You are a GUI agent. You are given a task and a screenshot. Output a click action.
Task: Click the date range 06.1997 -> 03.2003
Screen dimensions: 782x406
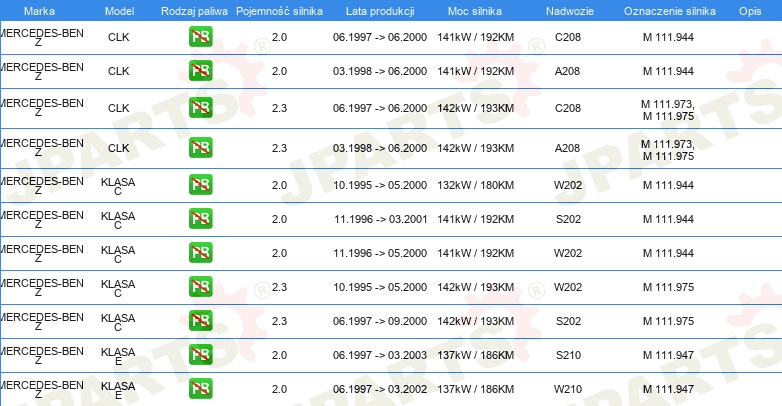click(x=380, y=355)
